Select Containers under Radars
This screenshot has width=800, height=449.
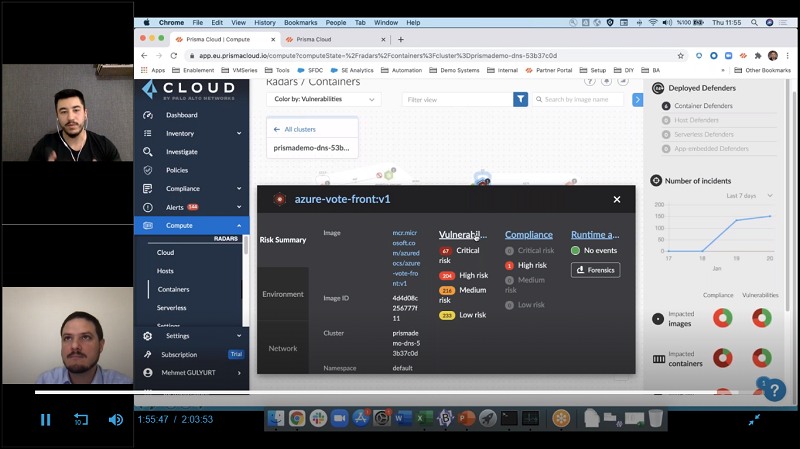(x=173, y=289)
